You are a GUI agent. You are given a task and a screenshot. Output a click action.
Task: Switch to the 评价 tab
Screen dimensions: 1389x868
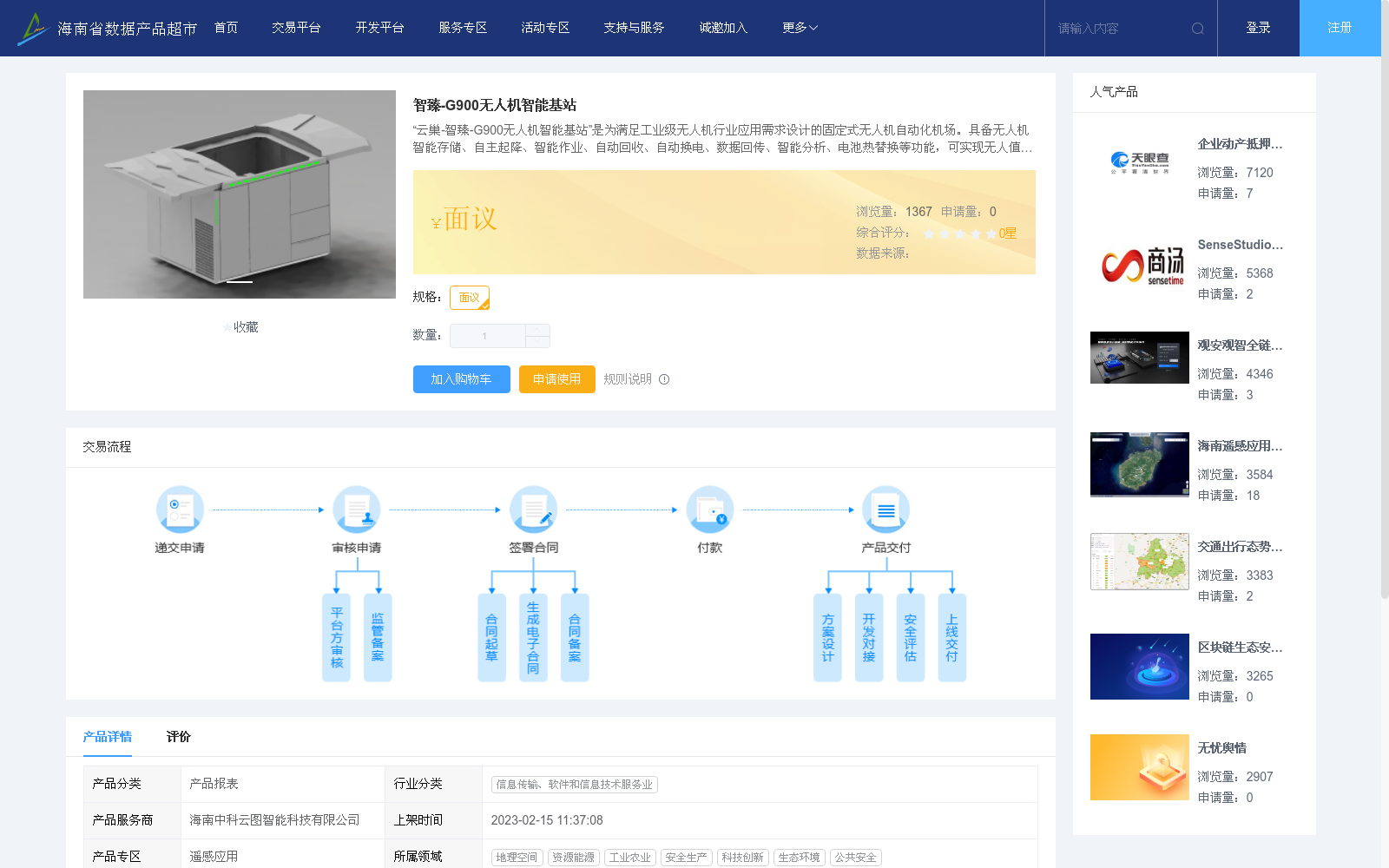(x=178, y=737)
